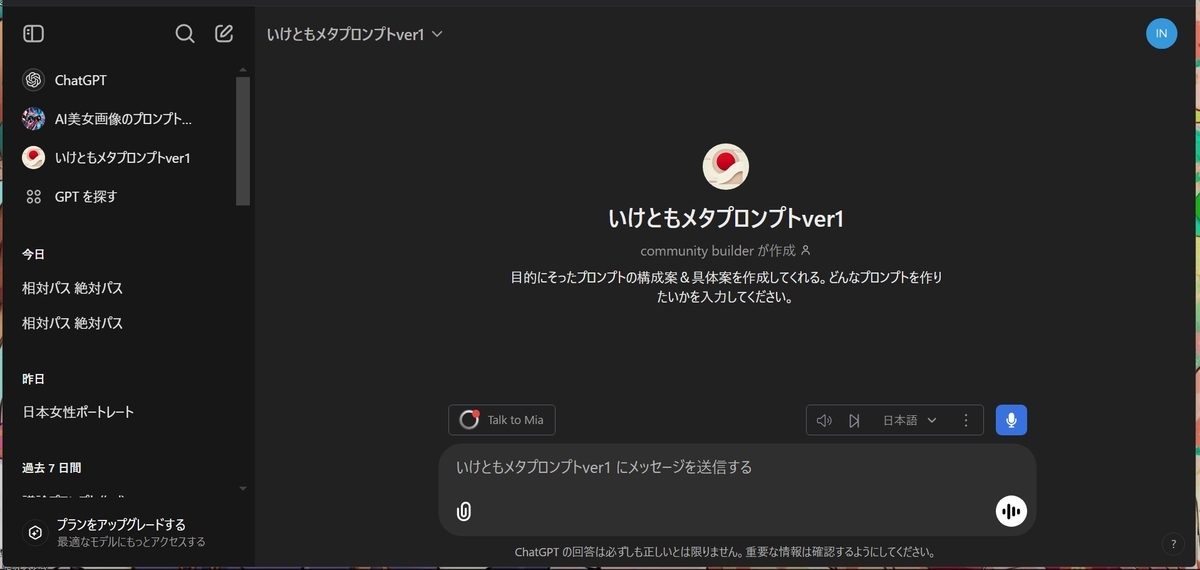The image size is (1200, 570).
Task: Click the AI美女画像 GPT avatar icon
Action: tap(34, 119)
